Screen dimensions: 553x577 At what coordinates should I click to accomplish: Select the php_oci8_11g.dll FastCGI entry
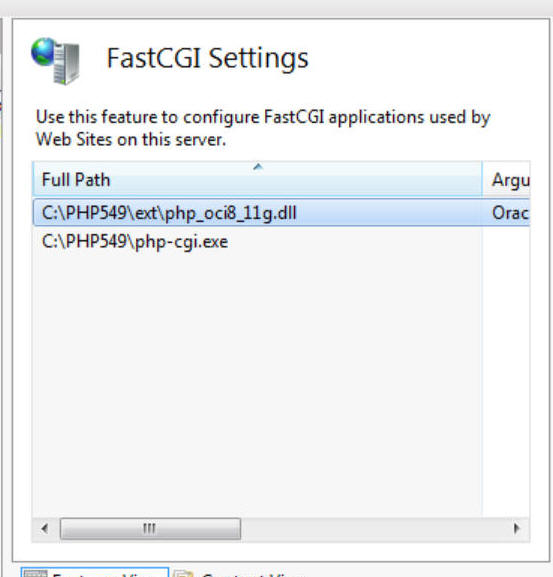258,213
